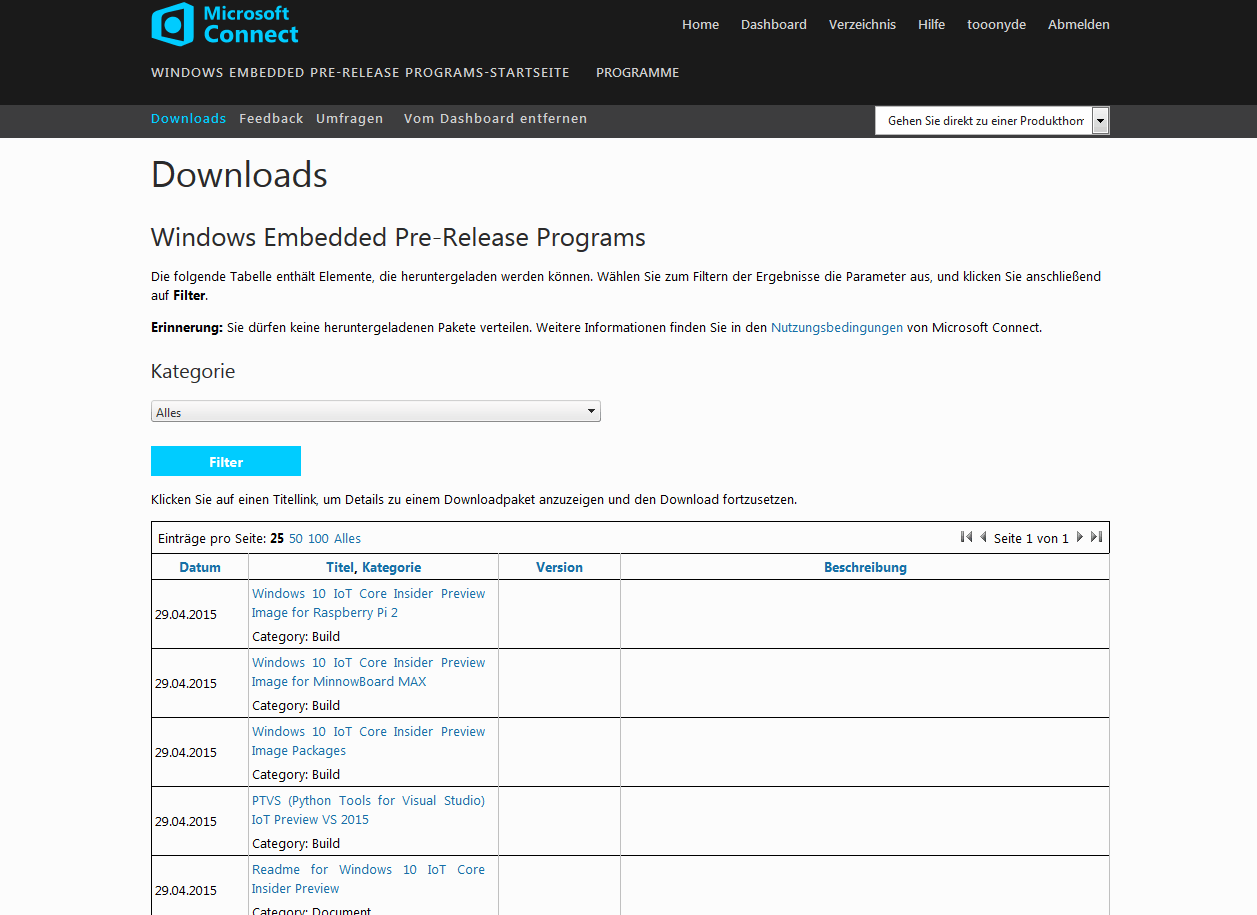The height and width of the screenshot is (915, 1257).
Task: Click date 29.04.2015 in Image Packages row
Action: [186, 752]
